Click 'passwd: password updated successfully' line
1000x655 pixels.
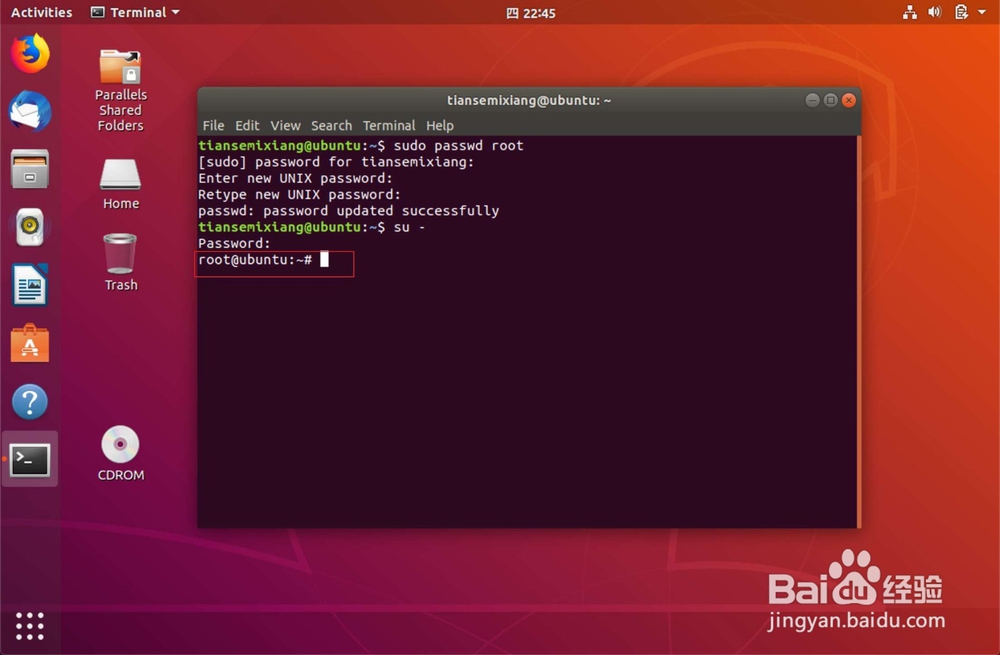tap(348, 210)
